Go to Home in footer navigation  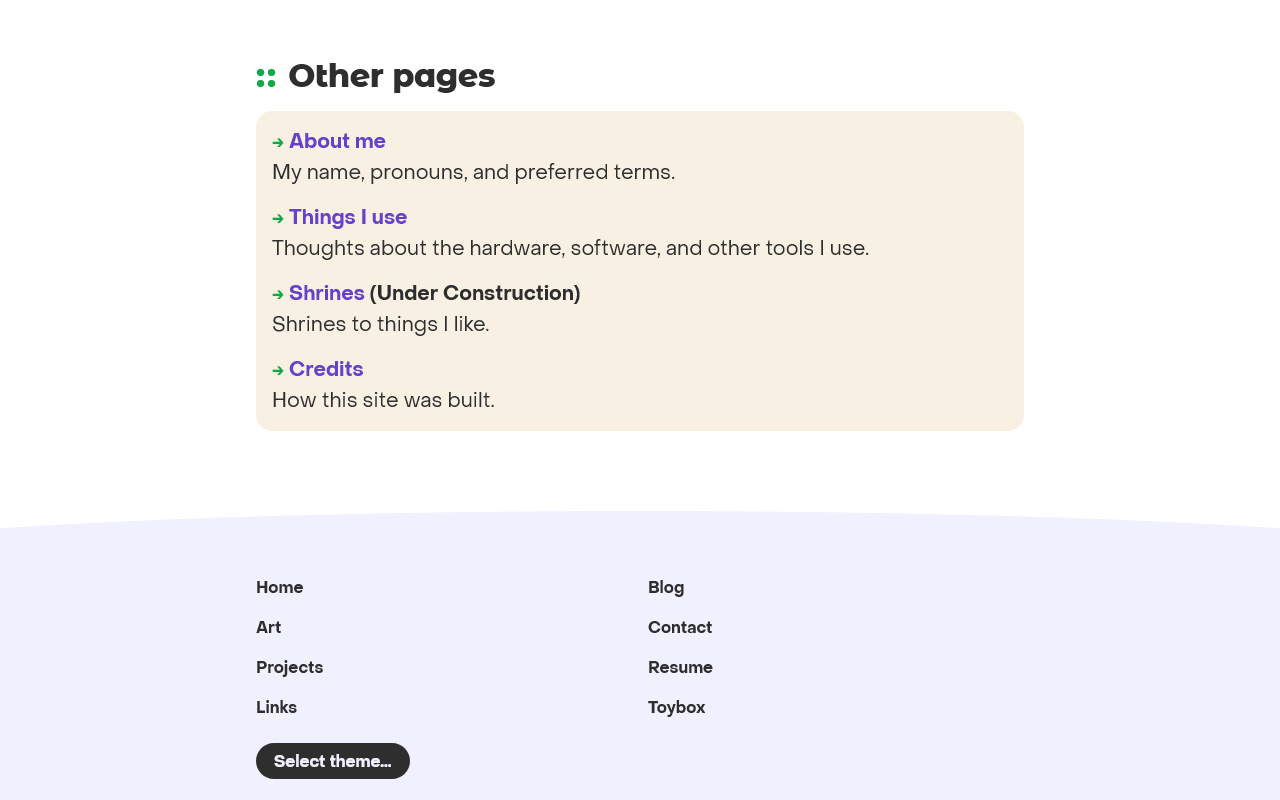click(280, 587)
